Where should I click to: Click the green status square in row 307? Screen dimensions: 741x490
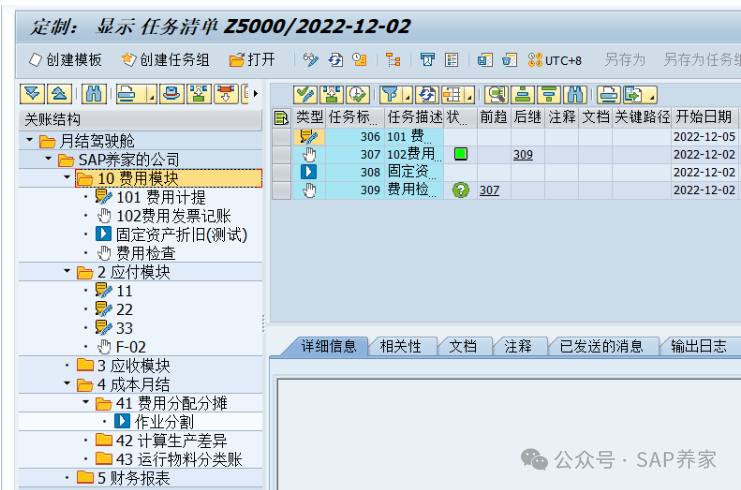(x=460, y=154)
